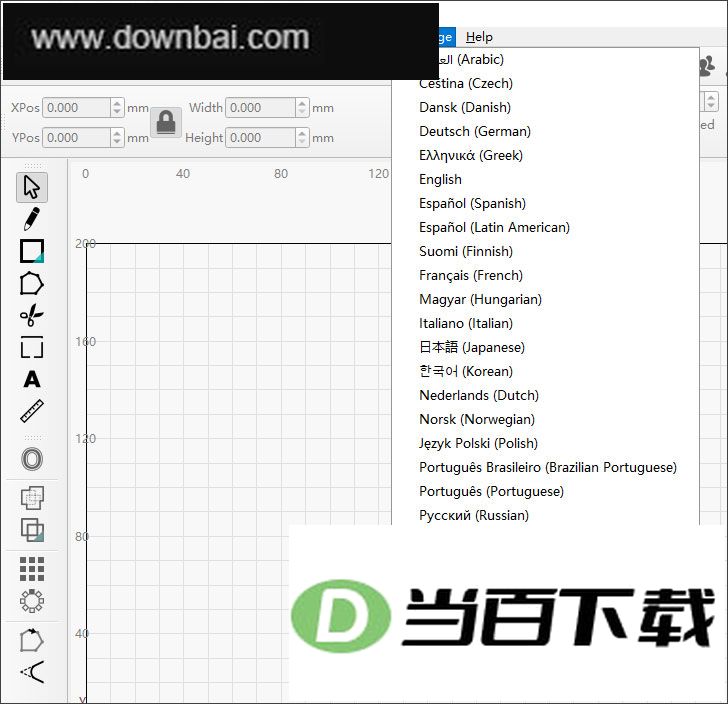Click the Width spinner arrows
The image size is (728, 704).
click(x=302, y=108)
